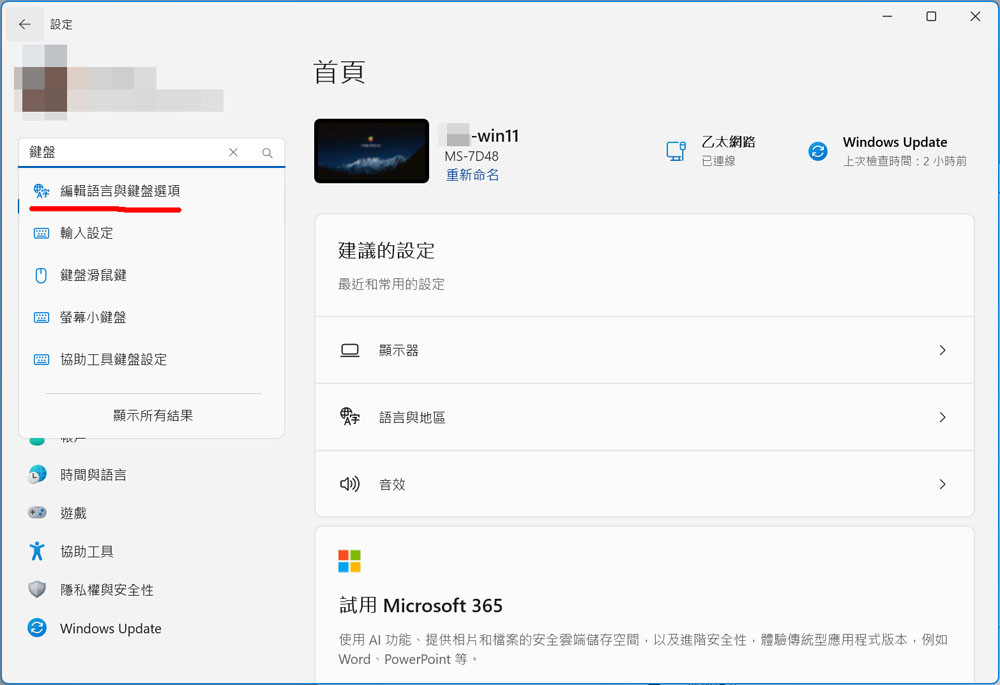The width and height of the screenshot is (1000, 685).
Task: Expand the 音效 row chevron
Action: (942, 485)
